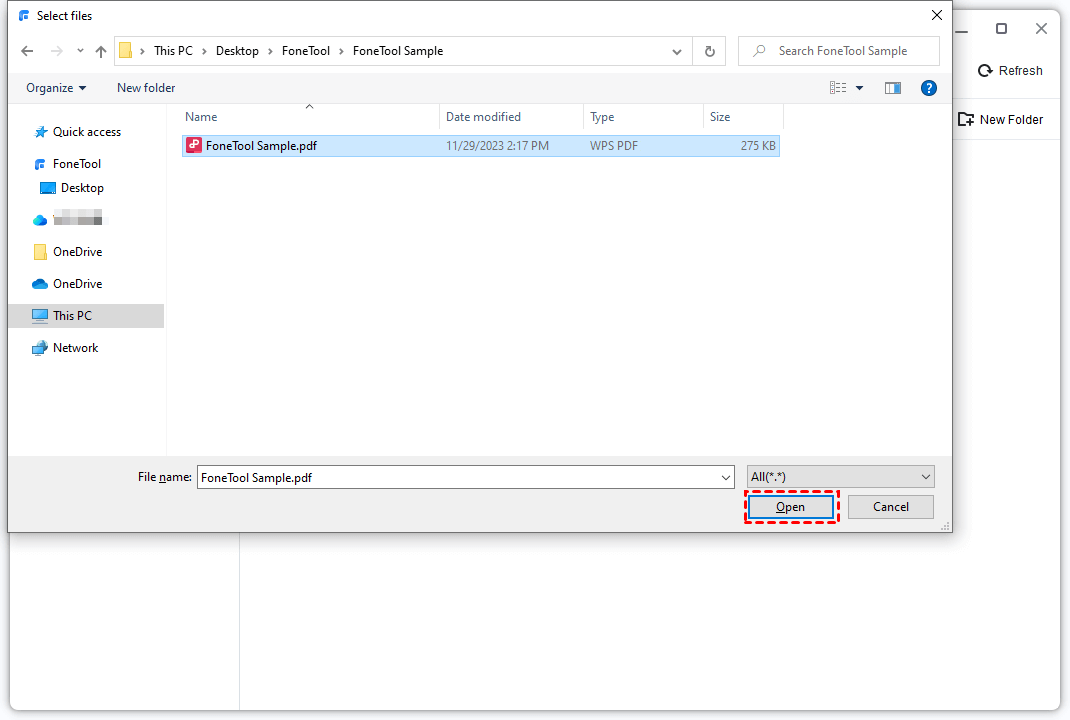
Task: Toggle the preview pane icon
Action: pos(893,88)
